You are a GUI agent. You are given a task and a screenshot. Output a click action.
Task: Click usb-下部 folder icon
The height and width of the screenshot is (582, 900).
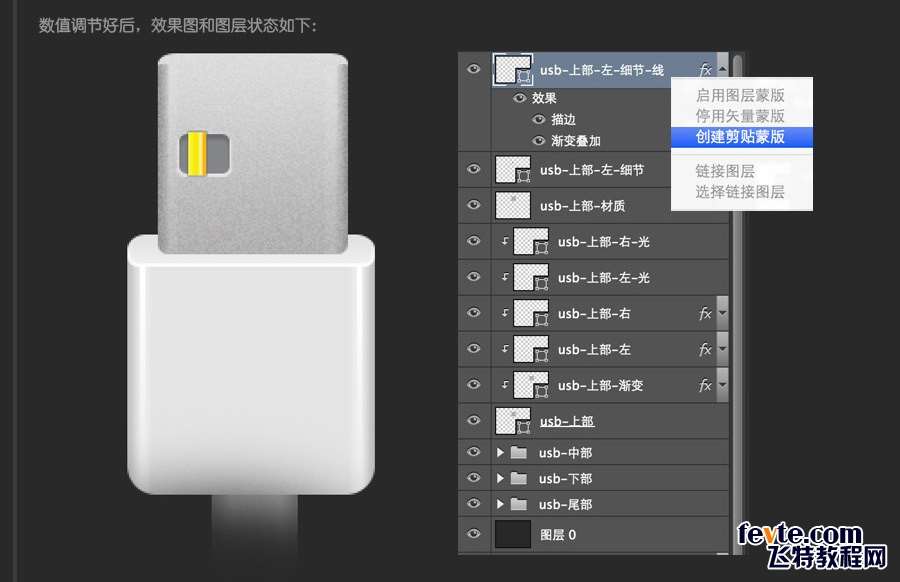tap(519, 478)
